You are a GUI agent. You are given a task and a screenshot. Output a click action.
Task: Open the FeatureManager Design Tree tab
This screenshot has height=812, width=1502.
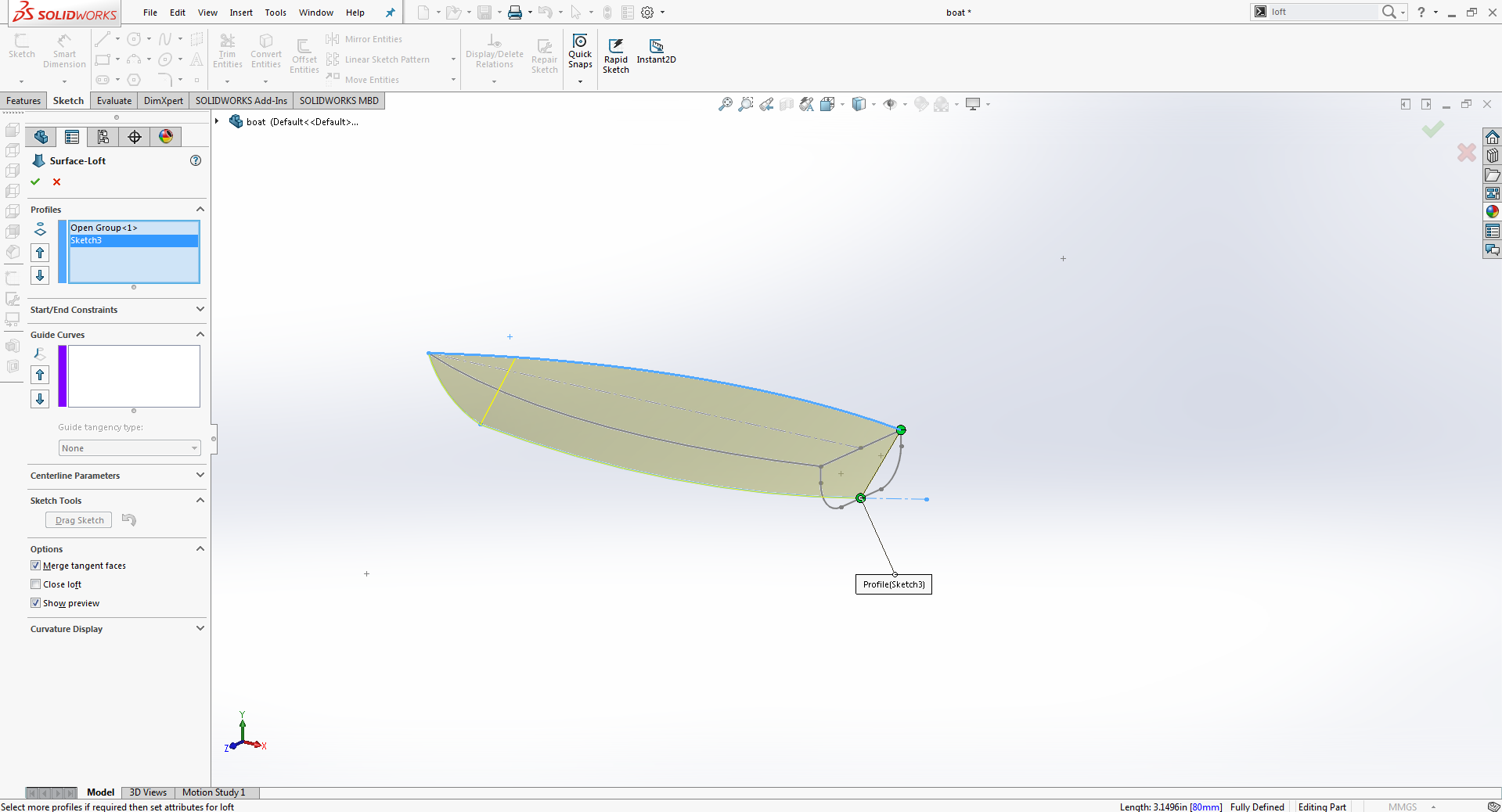click(x=41, y=137)
